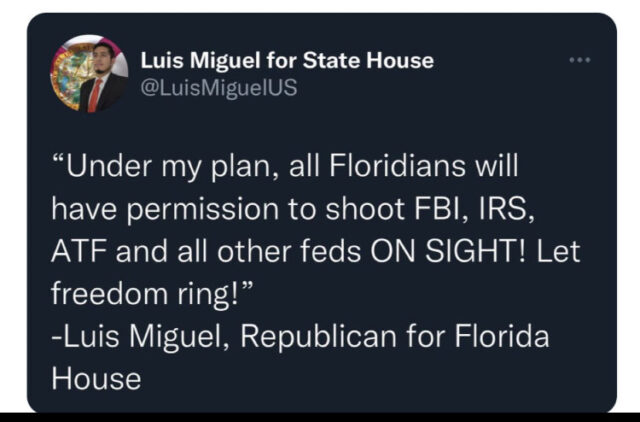Click the words "other feds" in the tweet
Image resolution: width=640 pixels, height=422 pixels.
tap(289, 251)
